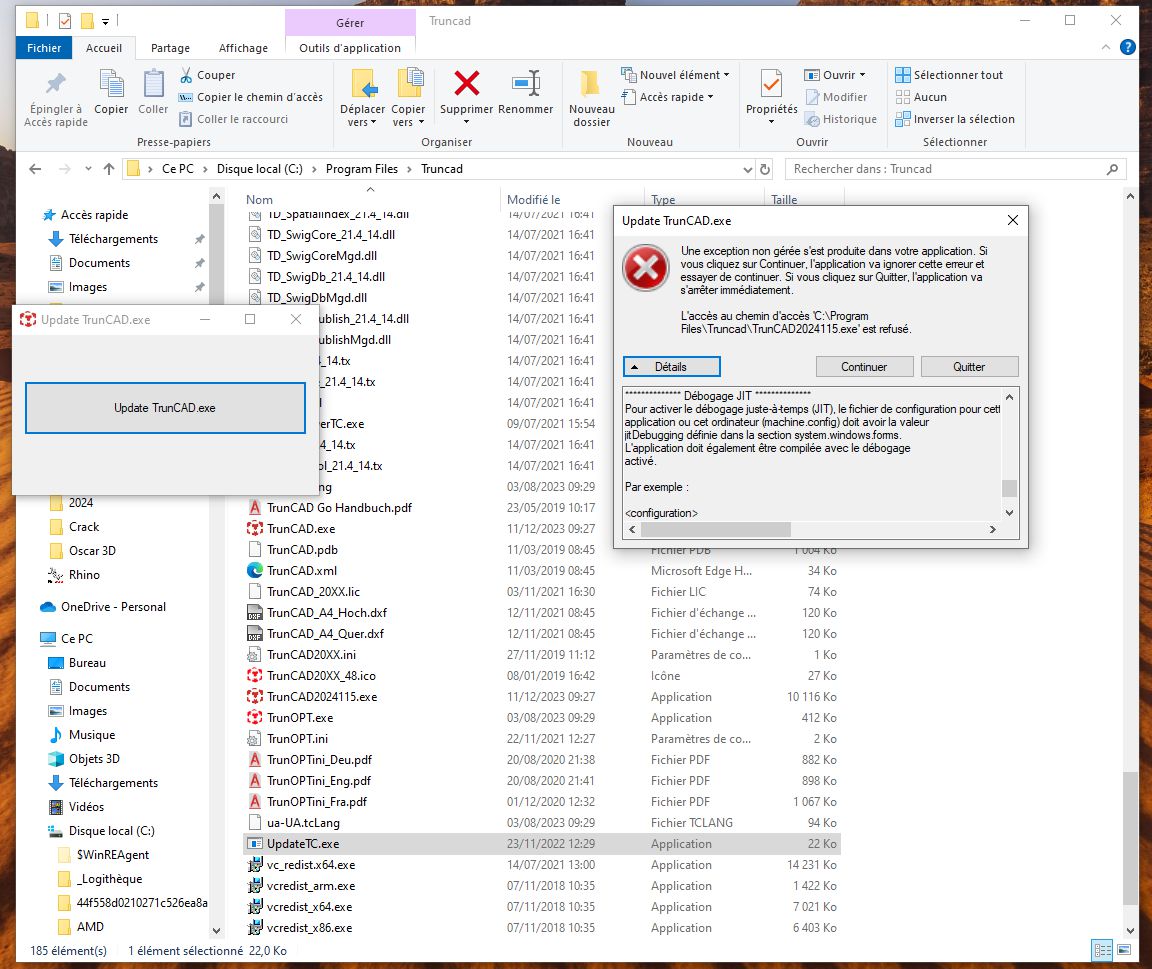Viewport: 1152px width, 969px height.
Task: Select Ce PC in the navigation pane
Action: click(x=76, y=639)
